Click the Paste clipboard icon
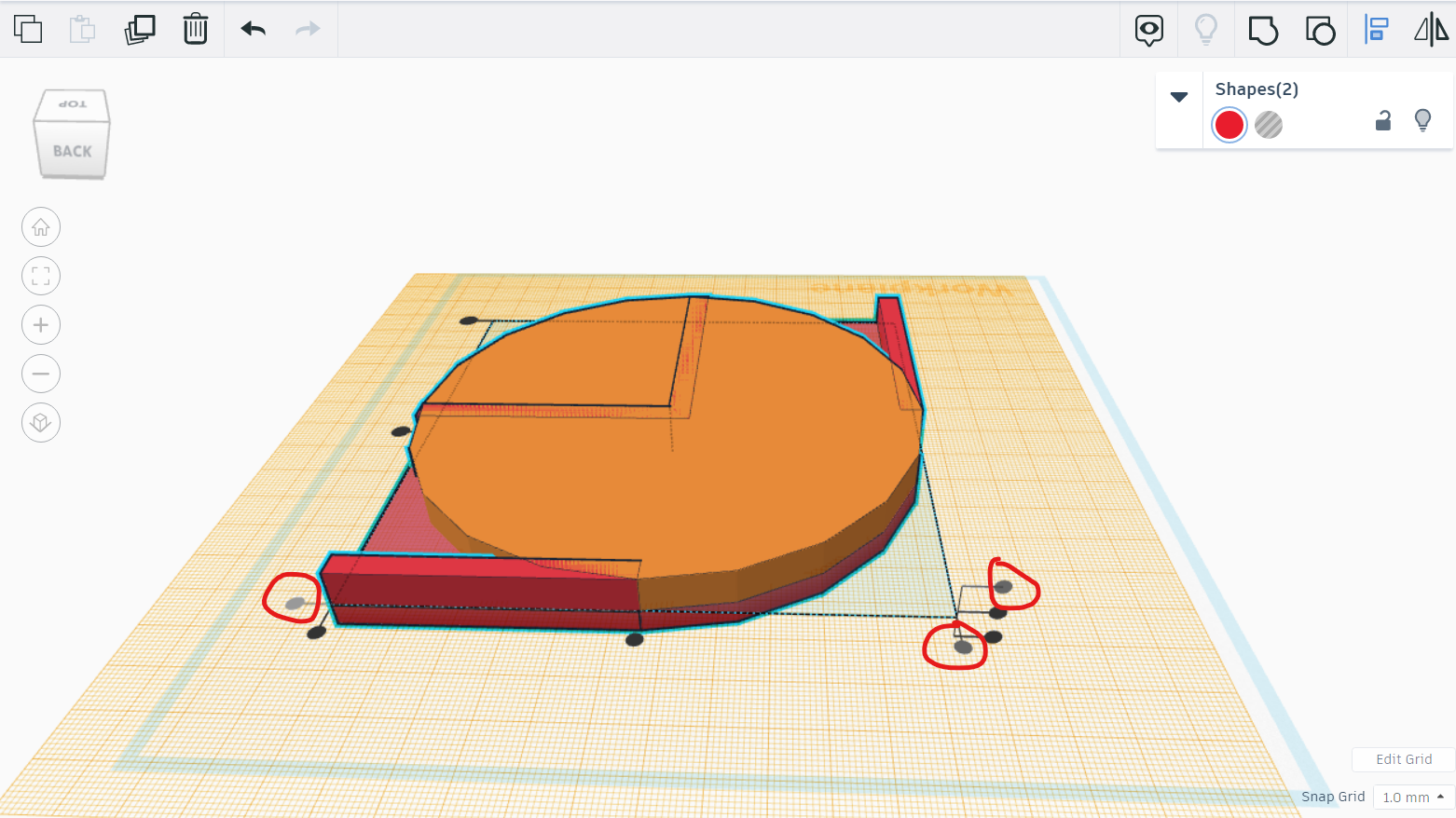 [82, 29]
